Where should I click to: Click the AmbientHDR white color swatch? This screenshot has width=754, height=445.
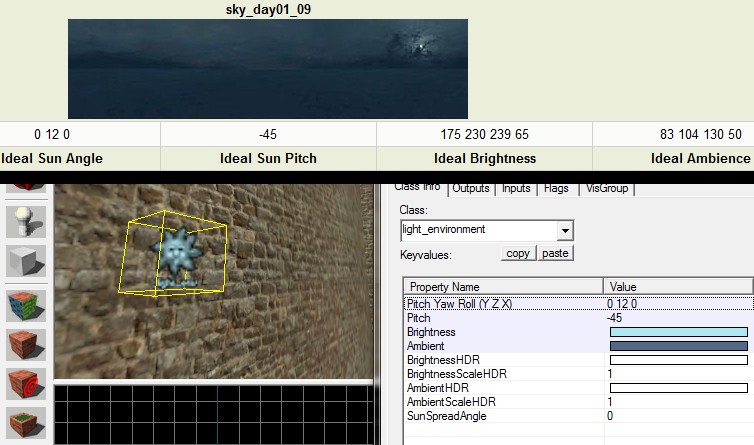tap(679, 388)
